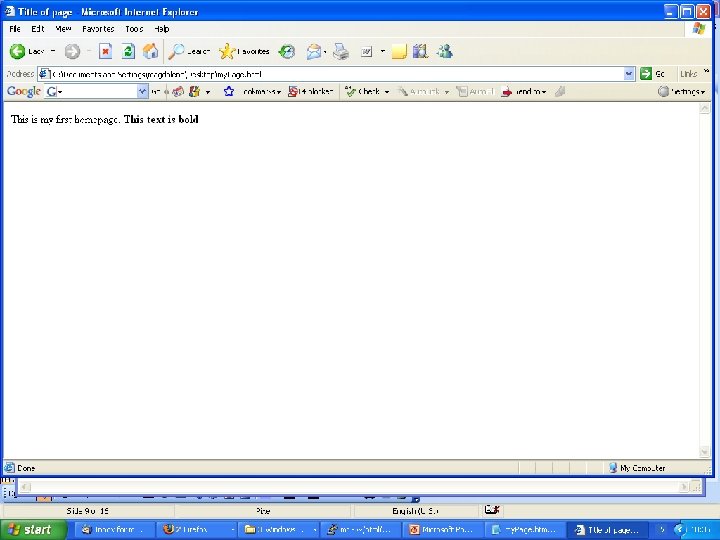Expand the Forward button history dropdown
The height and width of the screenshot is (540, 720).
pos(89,51)
